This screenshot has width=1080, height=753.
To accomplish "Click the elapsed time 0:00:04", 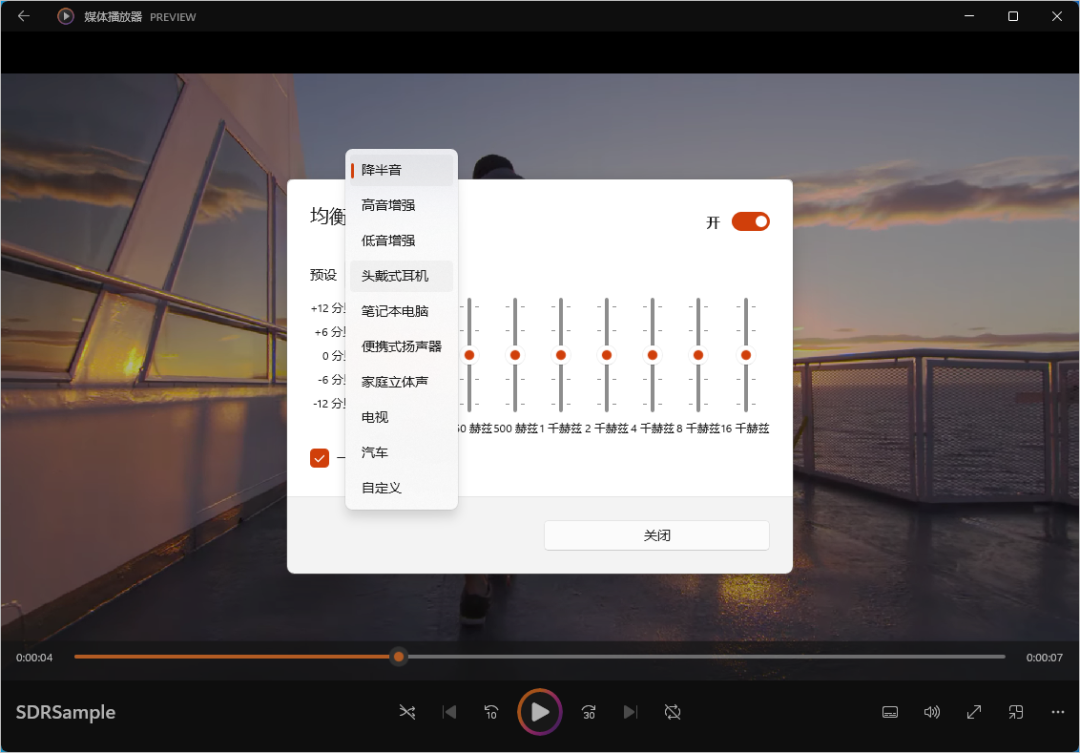I will [x=34, y=658].
